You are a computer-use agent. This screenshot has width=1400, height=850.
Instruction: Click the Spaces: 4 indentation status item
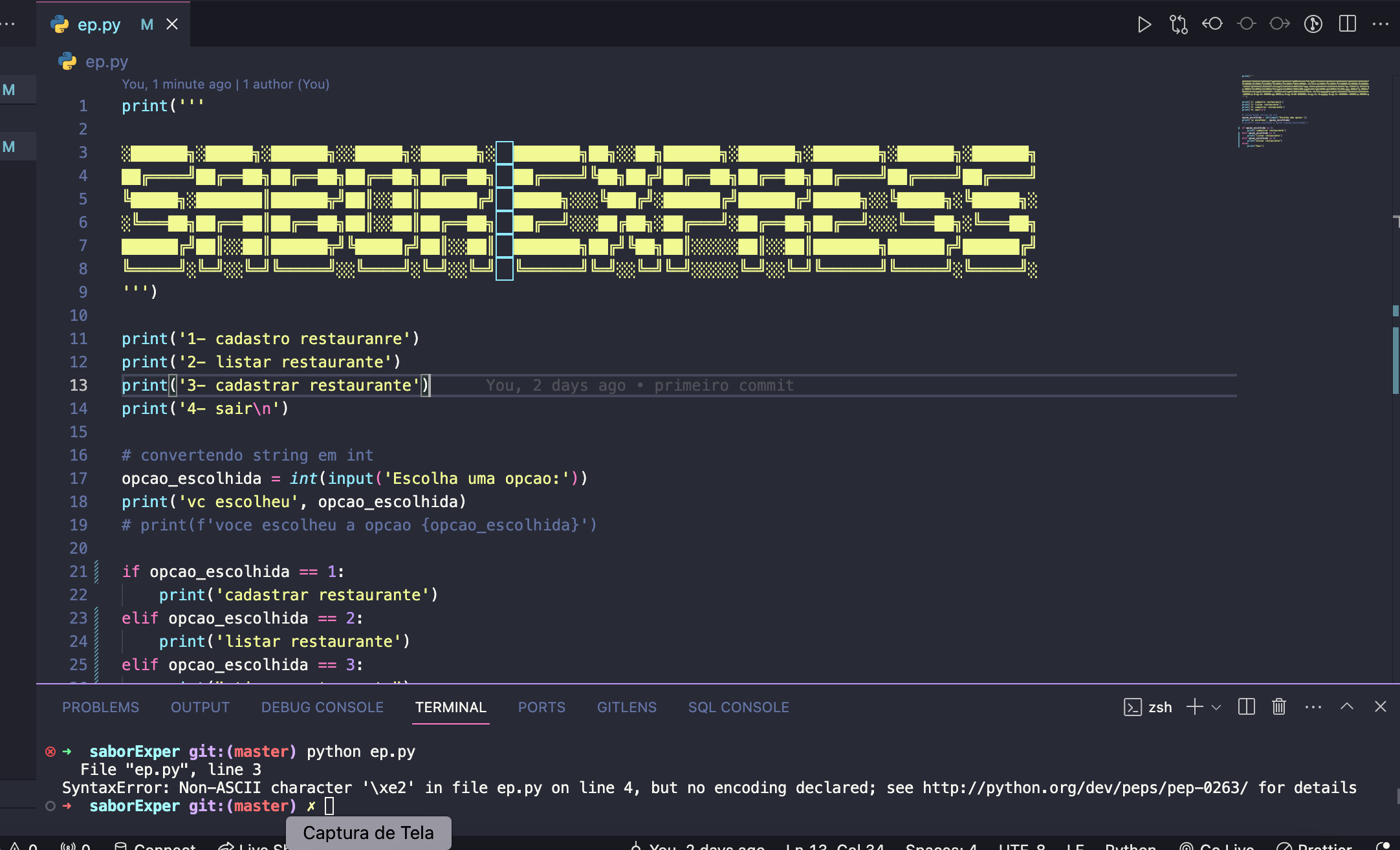[941, 846]
